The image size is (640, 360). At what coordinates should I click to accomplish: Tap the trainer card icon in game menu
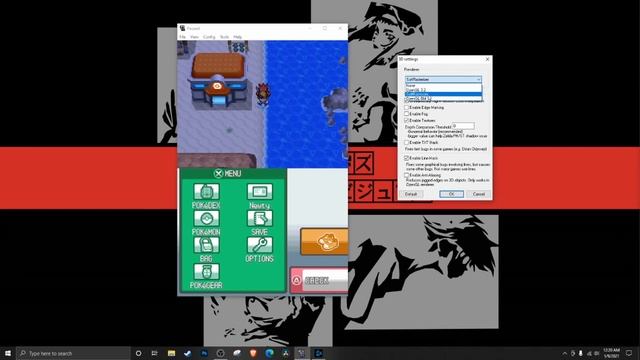260,191
